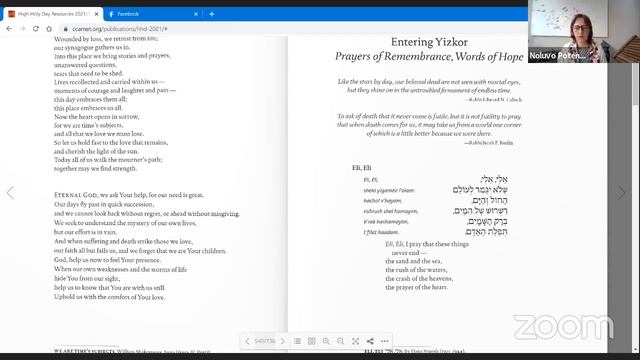Image resolution: width=640 pixels, height=360 pixels.
Task: Open more options ellipsis menu
Action: (x=384, y=341)
